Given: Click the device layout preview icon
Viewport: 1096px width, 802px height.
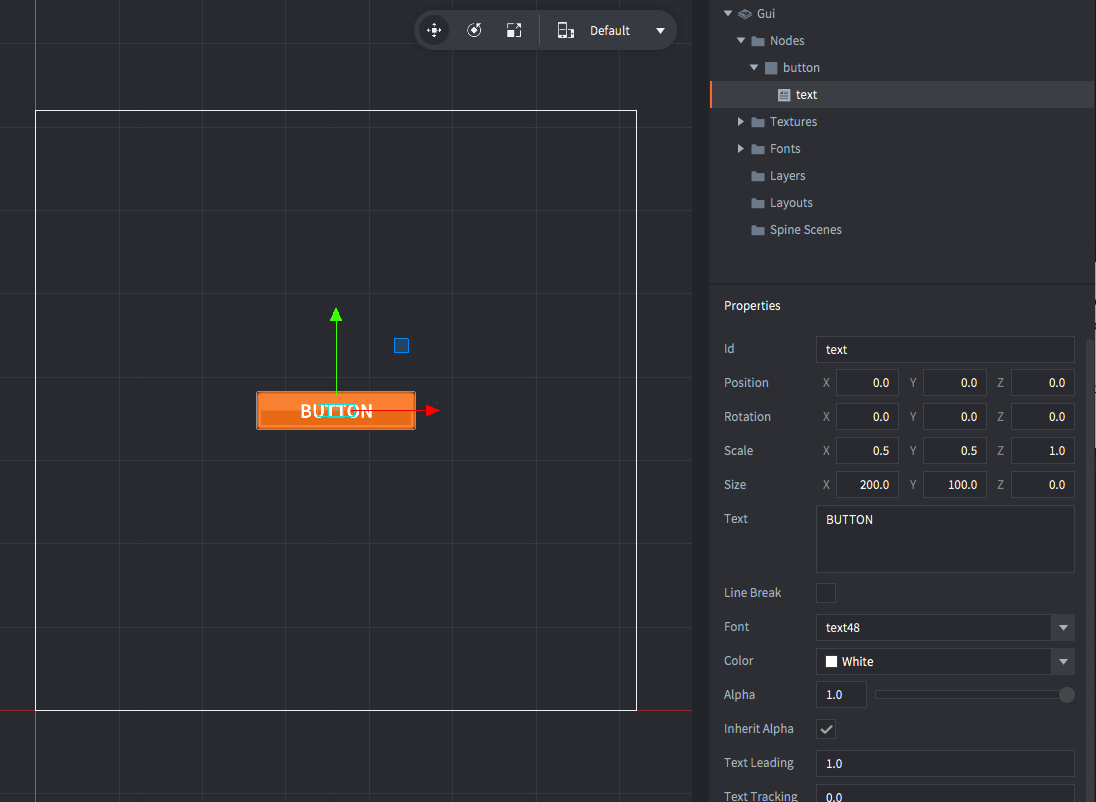Looking at the screenshot, I should click(566, 30).
